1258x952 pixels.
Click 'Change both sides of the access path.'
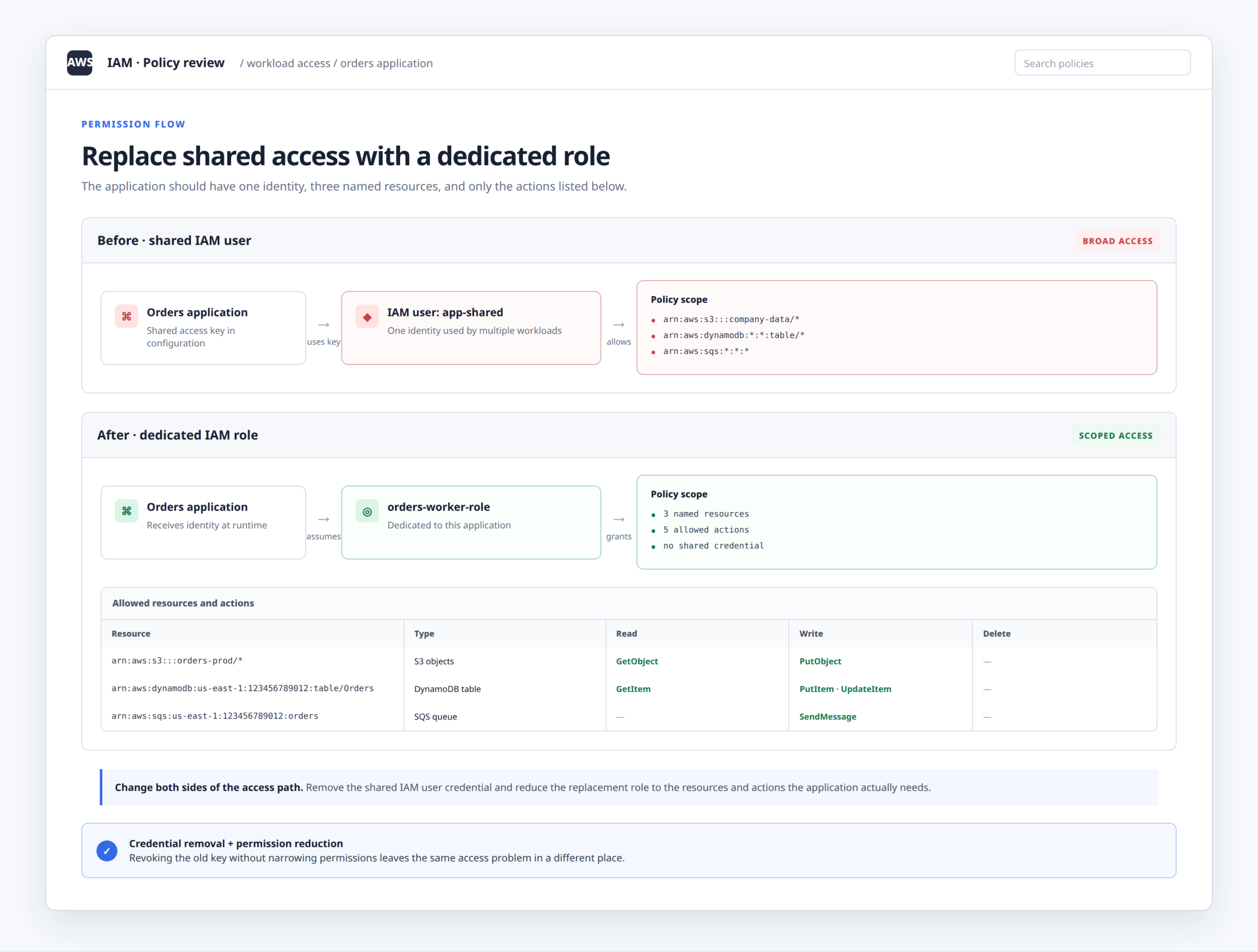[x=209, y=787]
